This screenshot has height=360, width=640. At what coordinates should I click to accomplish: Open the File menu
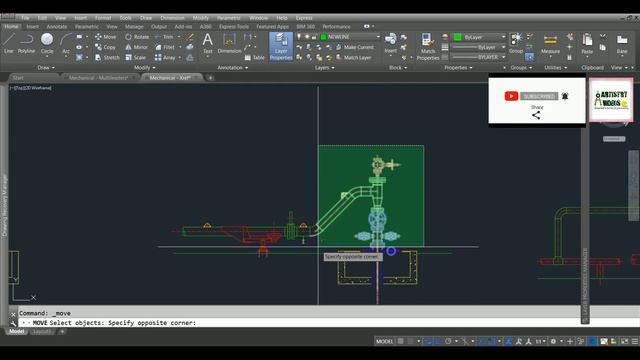(x=25, y=18)
